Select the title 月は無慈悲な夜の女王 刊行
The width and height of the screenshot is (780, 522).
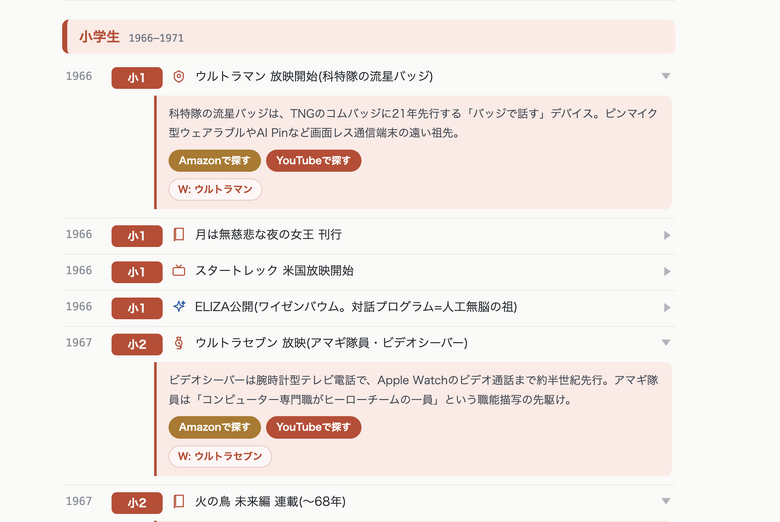(268, 234)
